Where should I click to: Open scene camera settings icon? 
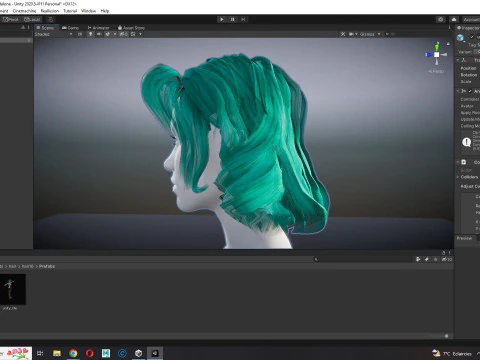point(351,34)
